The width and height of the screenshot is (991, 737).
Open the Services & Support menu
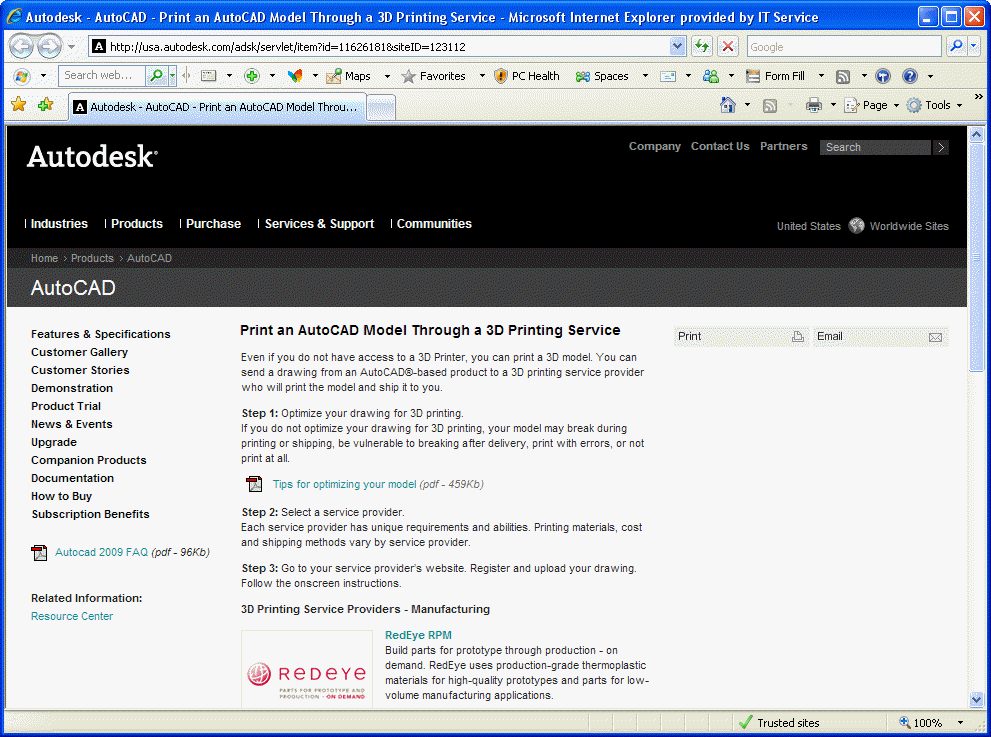tap(319, 224)
